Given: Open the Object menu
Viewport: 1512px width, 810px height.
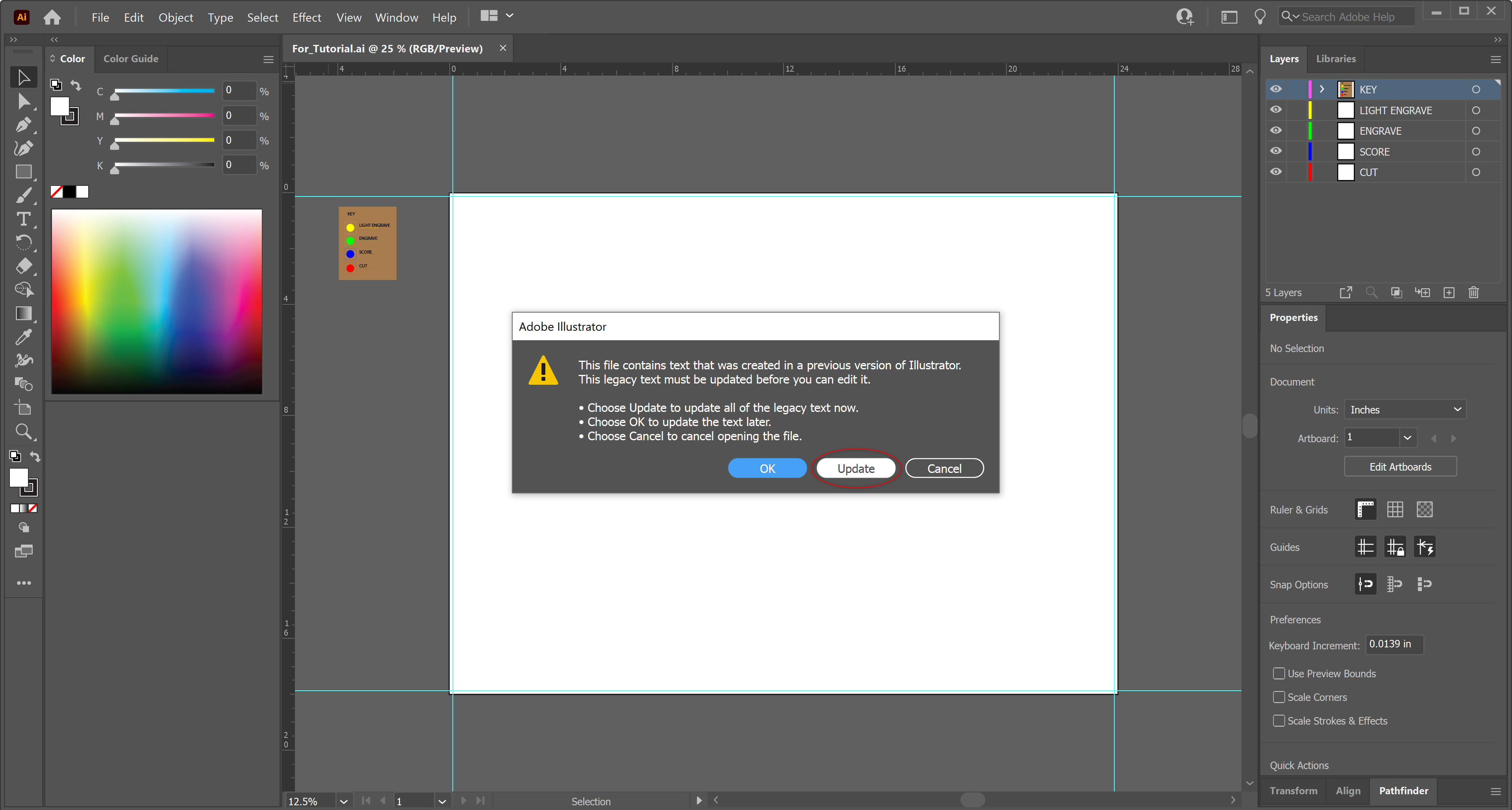Looking at the screenshot, I should [176, 18].
